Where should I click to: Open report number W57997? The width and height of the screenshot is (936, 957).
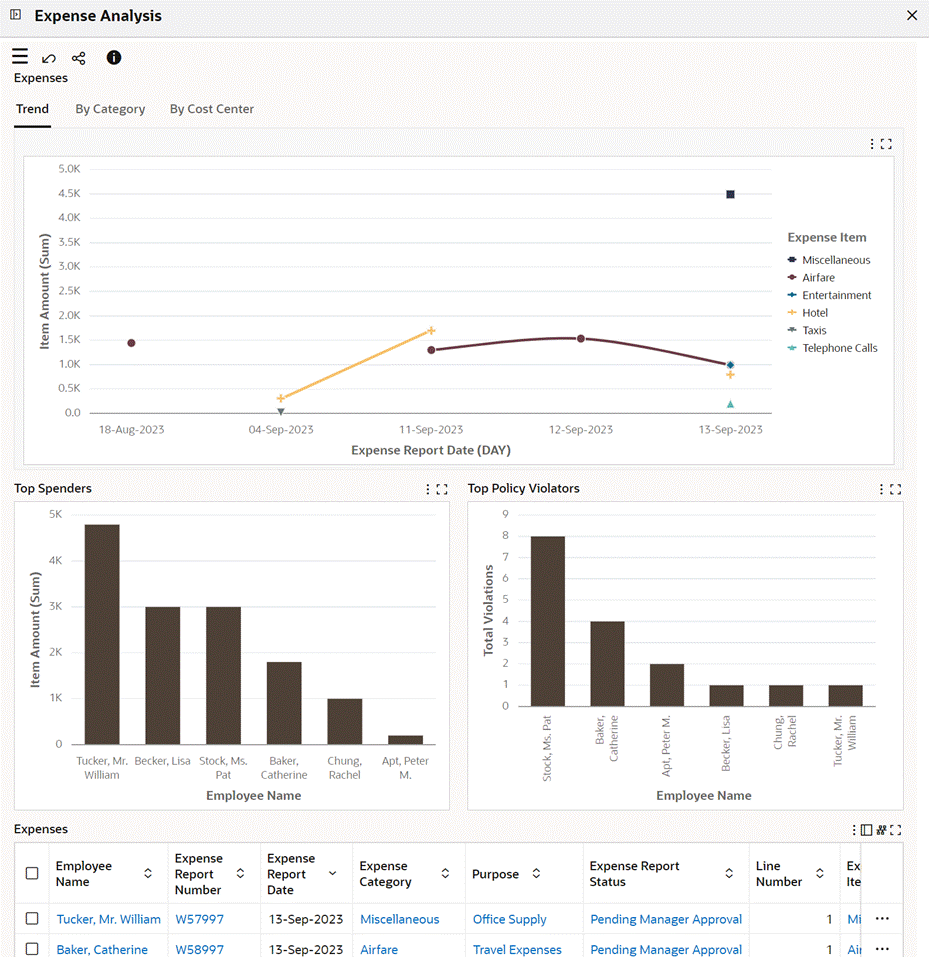click(x=200, y=919)
